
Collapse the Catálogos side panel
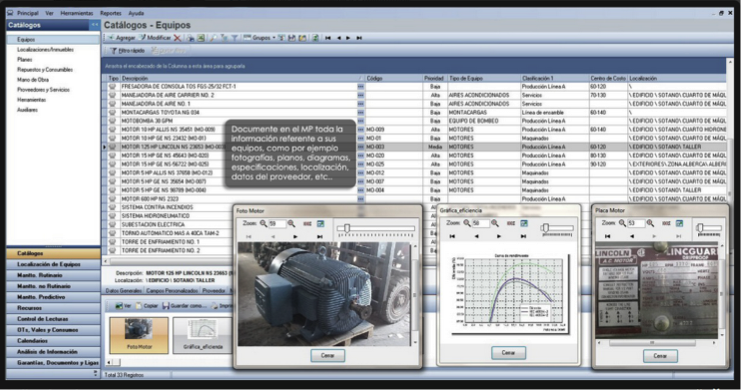[95, 25]
